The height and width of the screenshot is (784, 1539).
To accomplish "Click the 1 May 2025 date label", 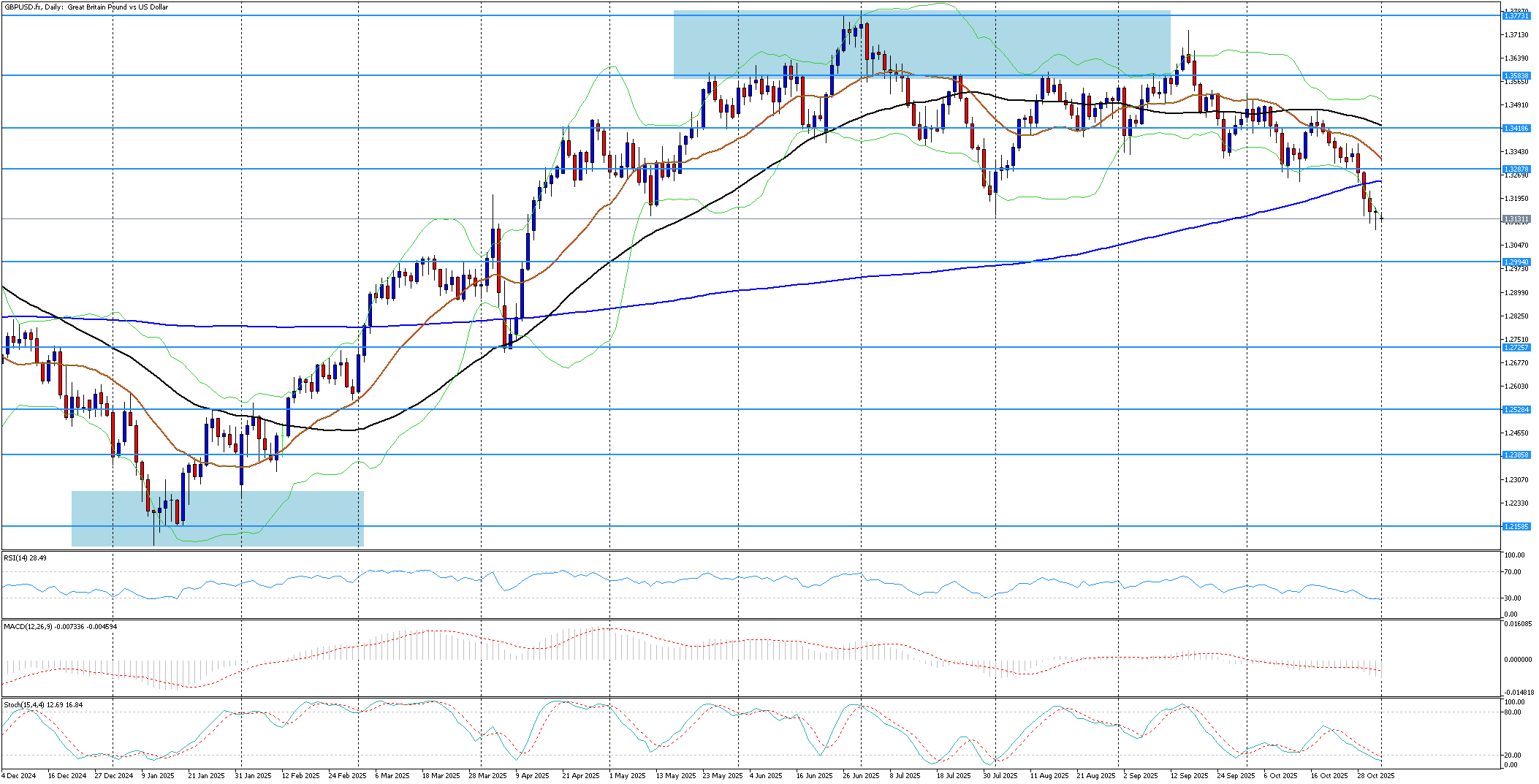I will coord(627,775).
